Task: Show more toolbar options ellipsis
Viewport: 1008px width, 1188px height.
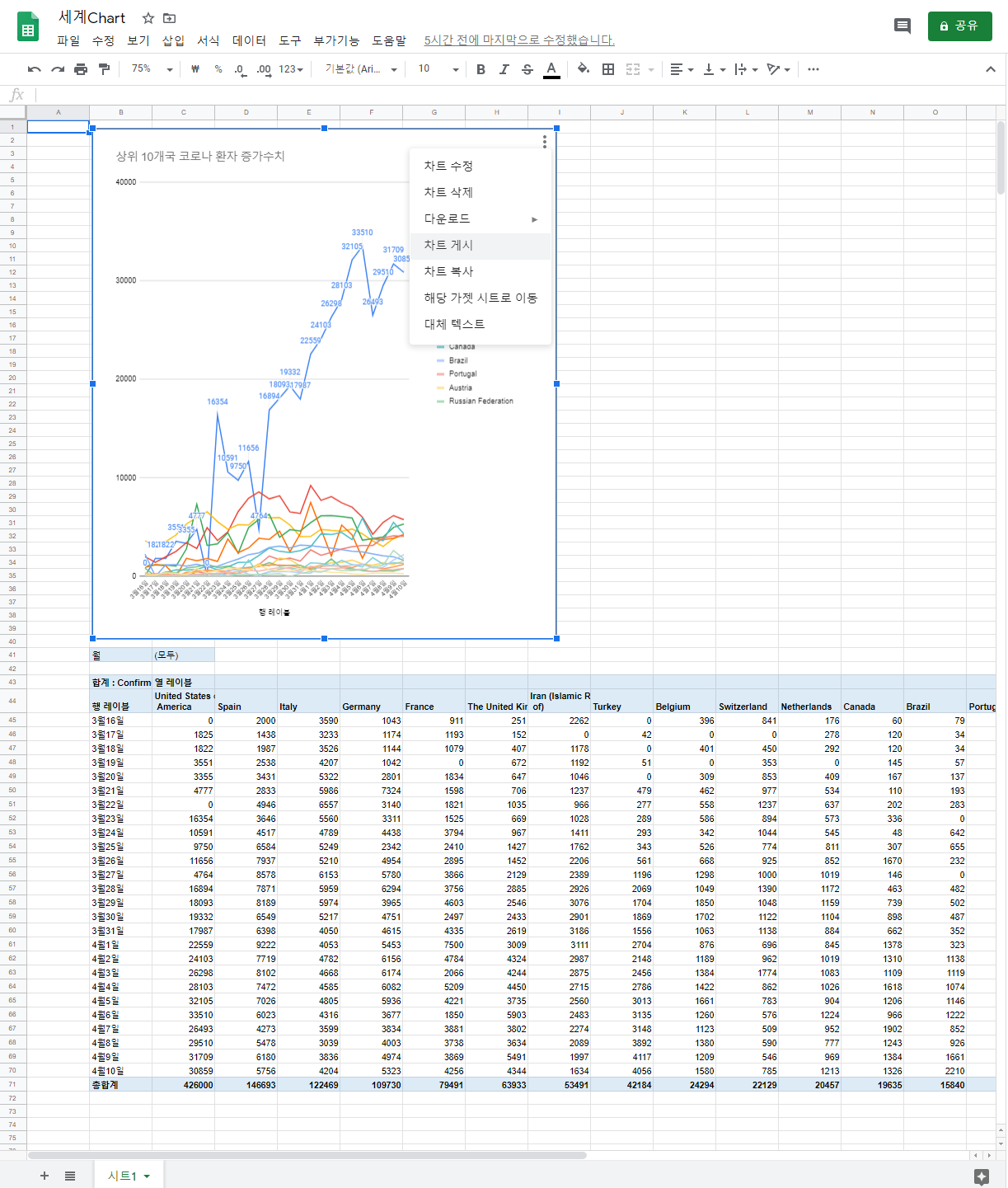Action: (813, 69)
